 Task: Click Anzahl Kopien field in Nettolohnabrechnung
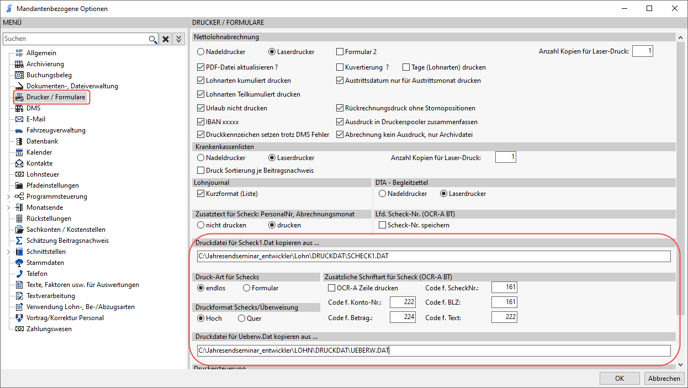(642, 51)
